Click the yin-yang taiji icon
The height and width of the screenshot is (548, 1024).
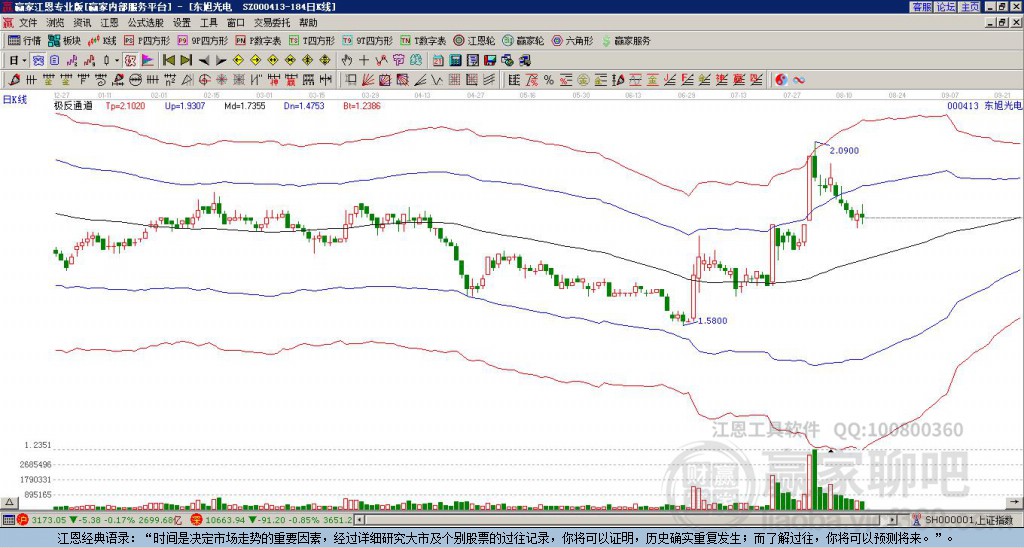coord(781,80)
